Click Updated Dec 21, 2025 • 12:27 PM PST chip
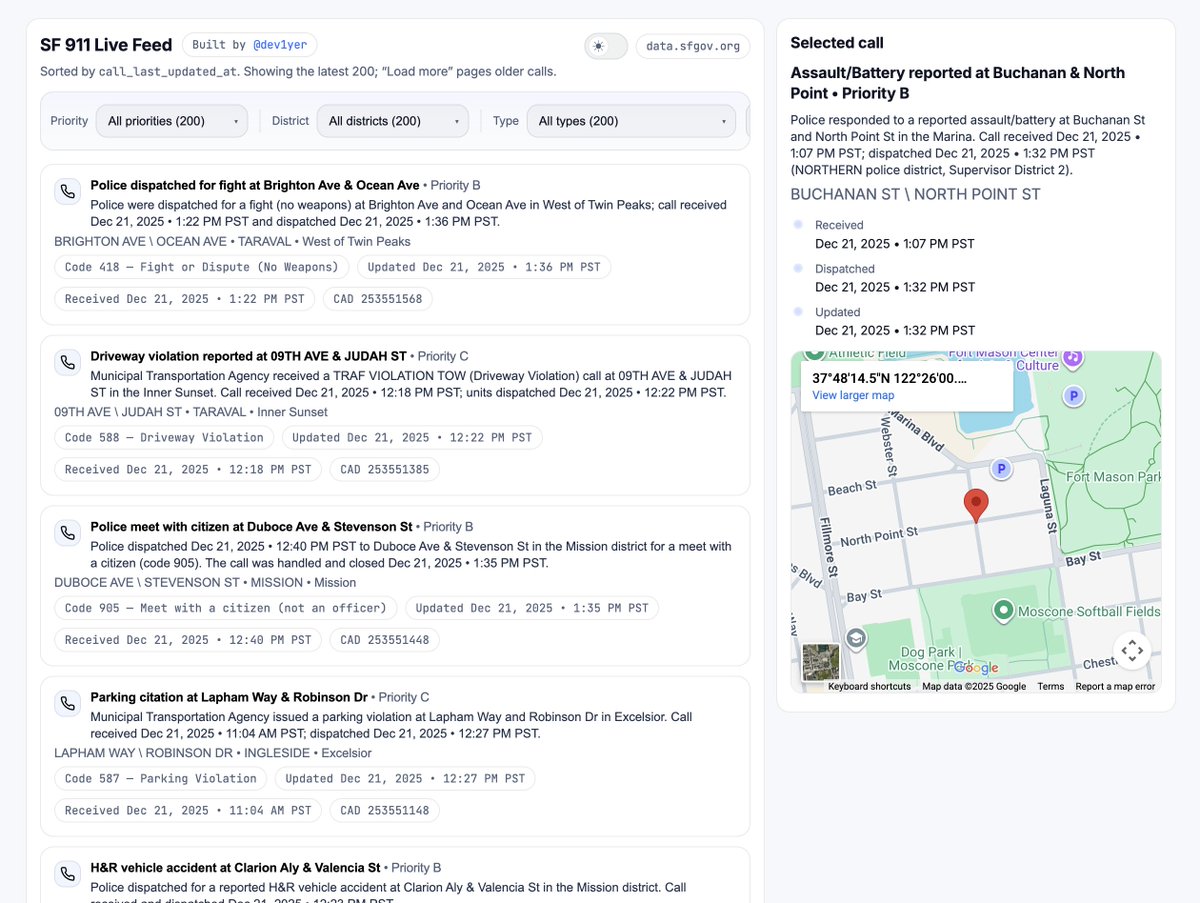Viewport: 1200px width, 903px height. [405, 778]
